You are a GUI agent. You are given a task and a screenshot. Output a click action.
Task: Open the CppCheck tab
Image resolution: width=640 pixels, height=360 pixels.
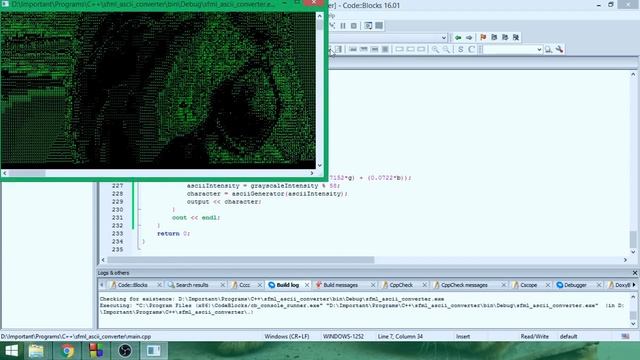click(x=400, y=285)
